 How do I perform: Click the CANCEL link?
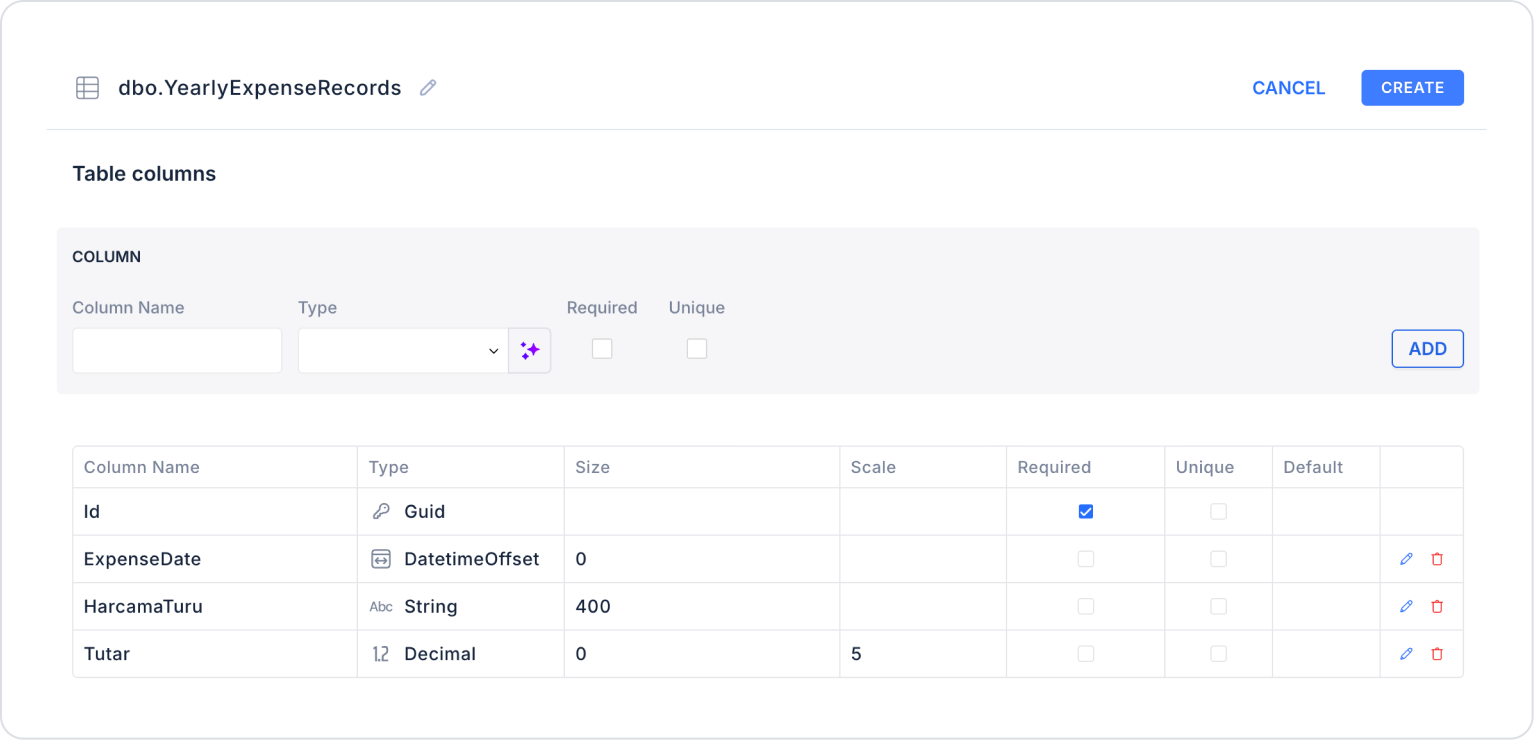[1289, 88]
